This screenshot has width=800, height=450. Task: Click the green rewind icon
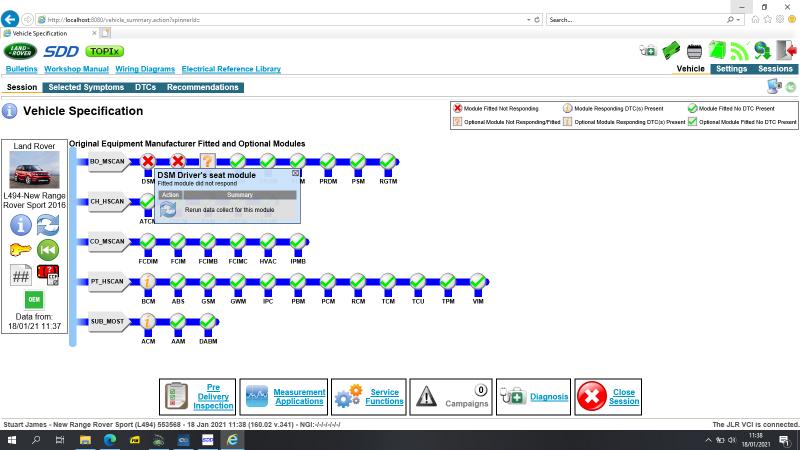coord(48,250)
